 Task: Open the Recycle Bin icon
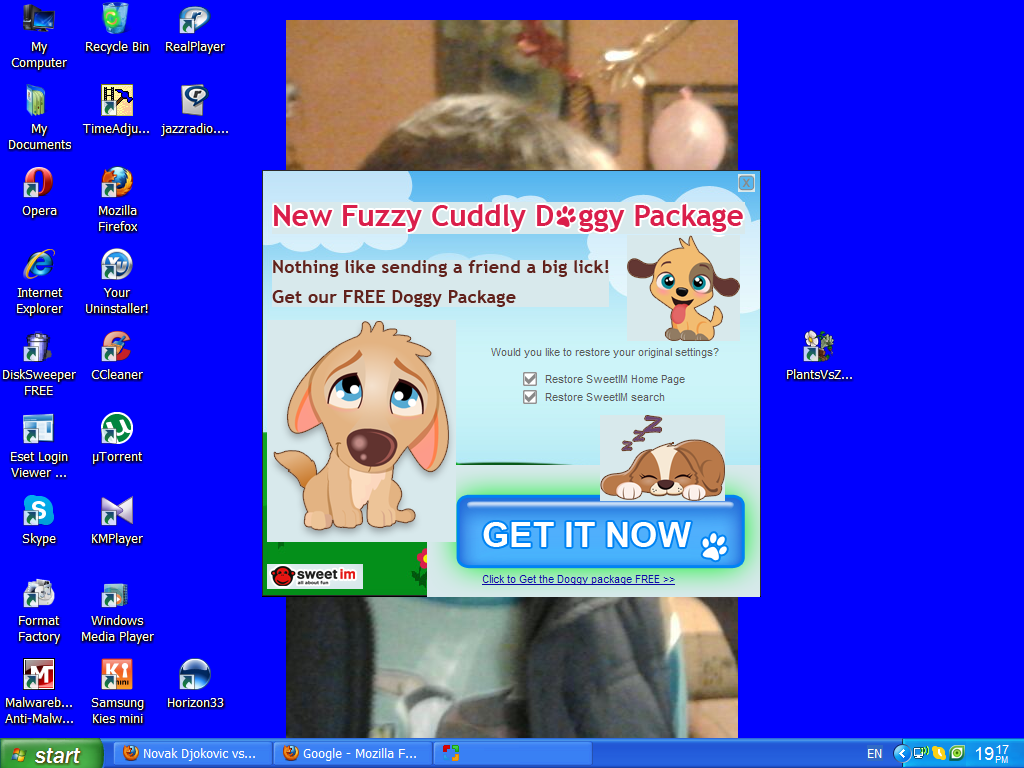tap(116, 28)
